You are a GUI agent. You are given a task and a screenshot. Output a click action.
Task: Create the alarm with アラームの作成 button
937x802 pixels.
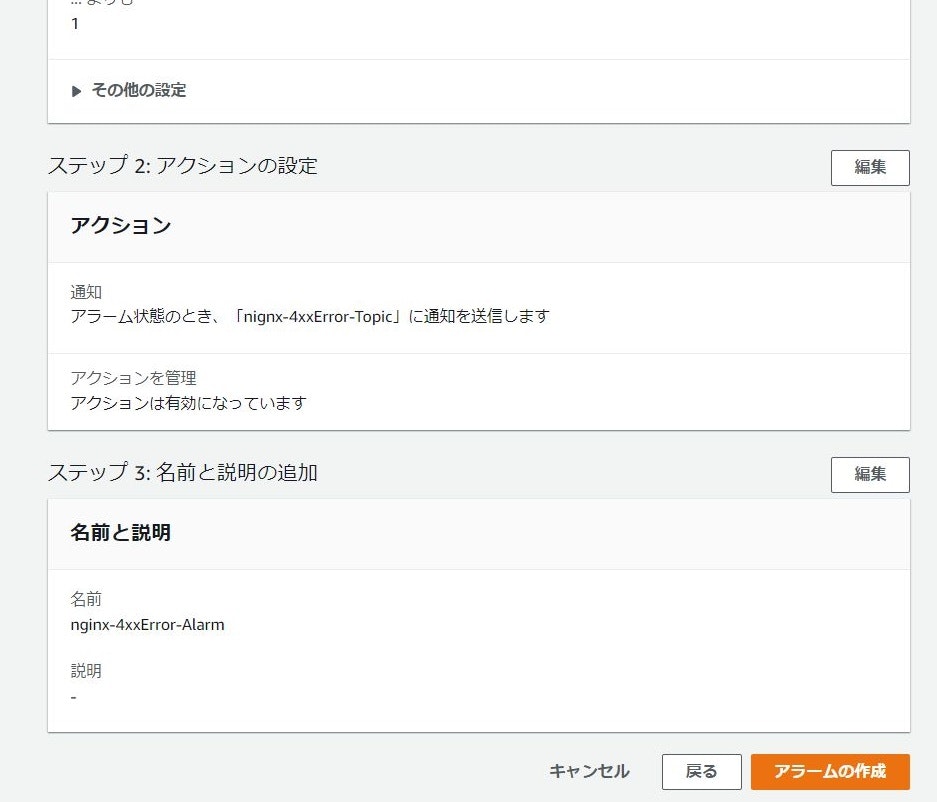click(x=830, y=772)
